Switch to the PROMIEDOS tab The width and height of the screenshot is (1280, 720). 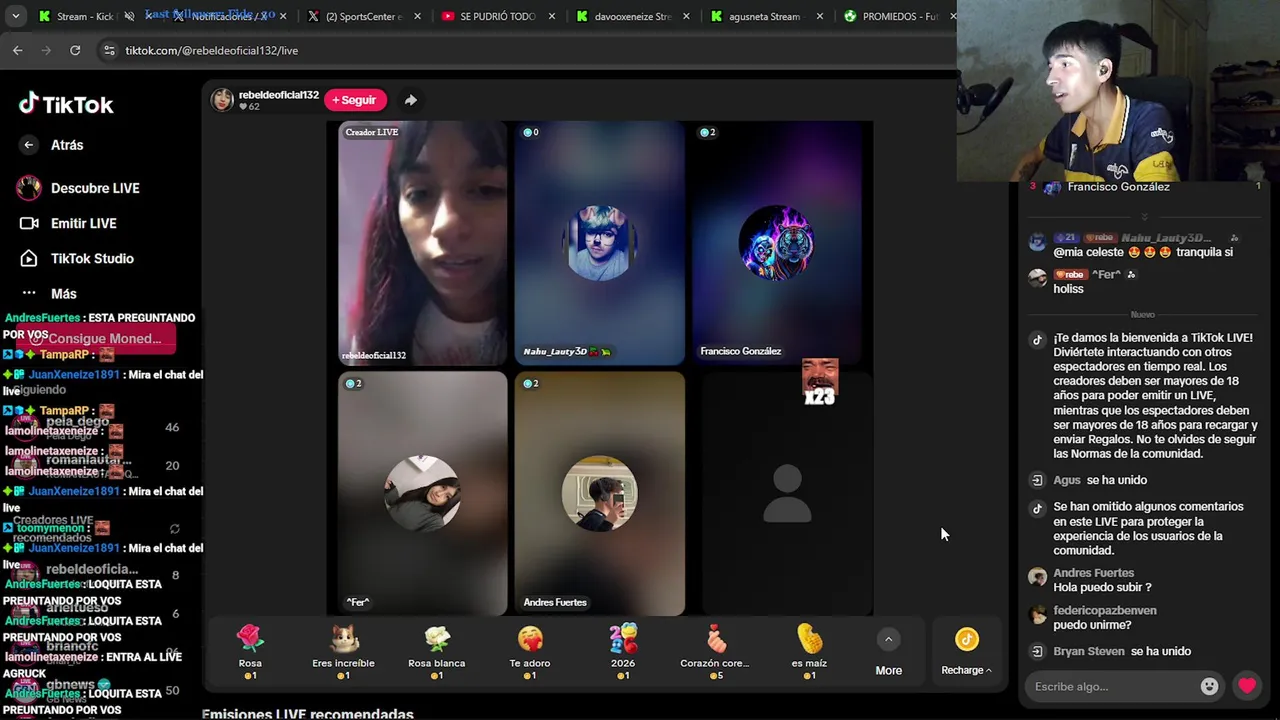click(898, 16)
